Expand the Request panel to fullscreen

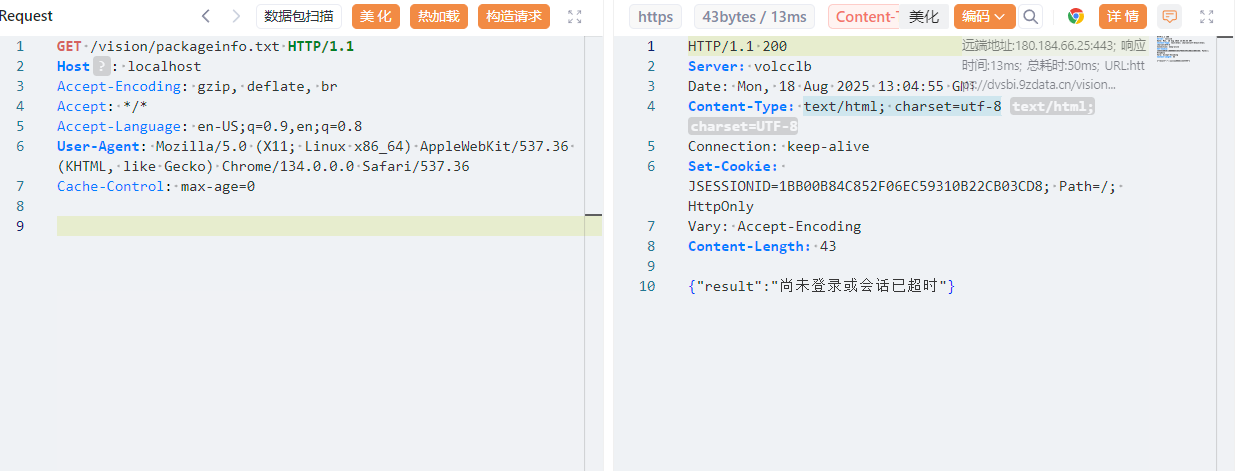coord(574,16)
